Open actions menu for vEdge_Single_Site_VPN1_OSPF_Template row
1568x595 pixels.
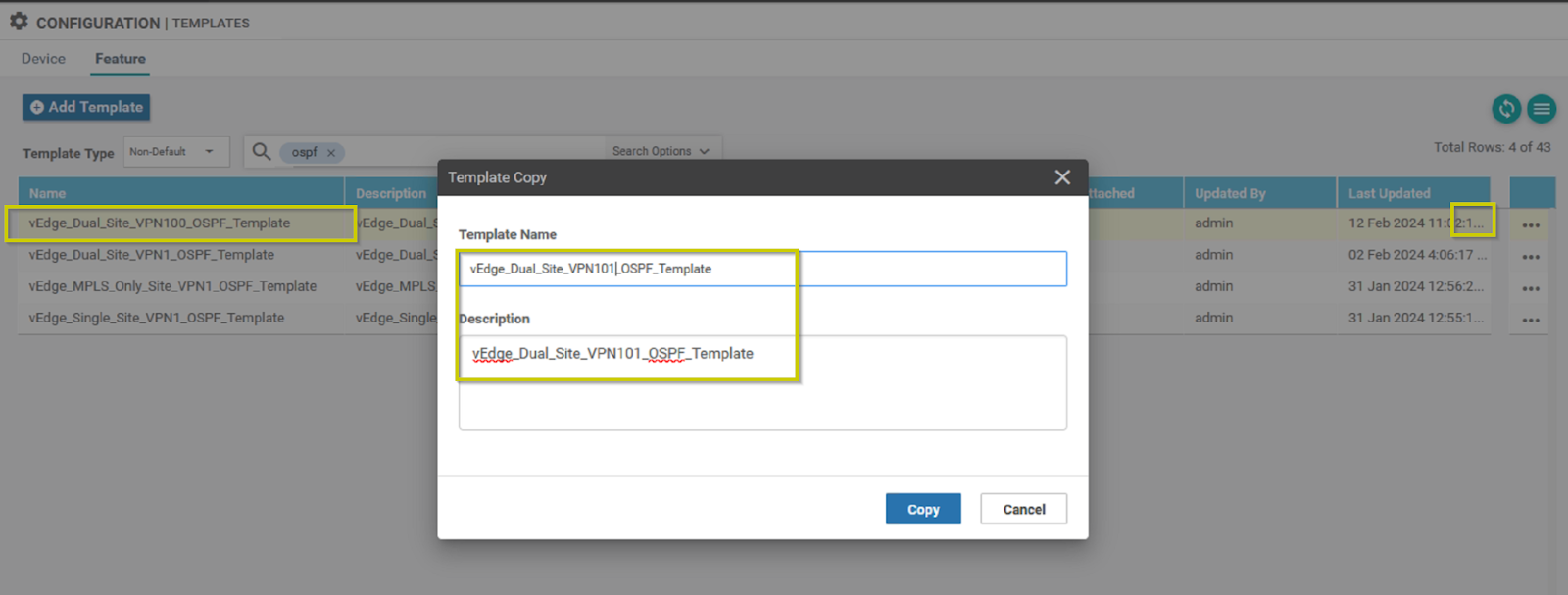pyautogui.click(x=1531, y=320)
